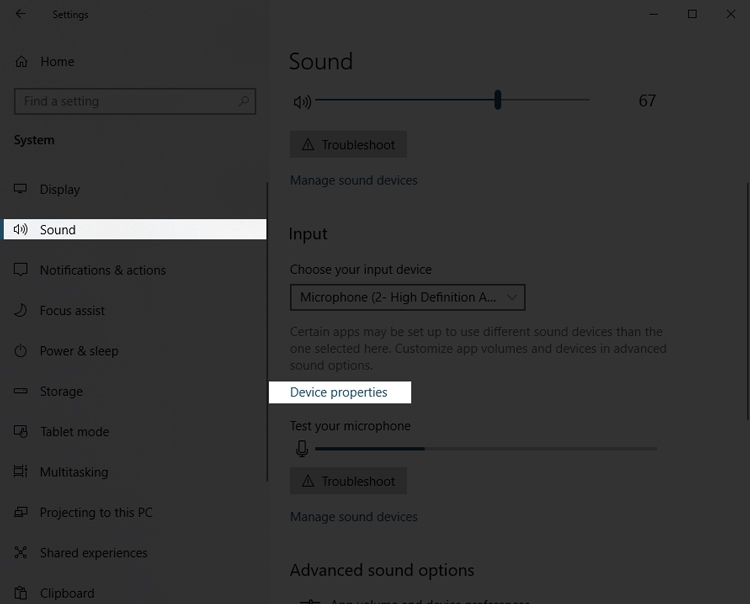Screen dimensions: 750x604
Task: Click the Sound page title
Action: (321, 62)
